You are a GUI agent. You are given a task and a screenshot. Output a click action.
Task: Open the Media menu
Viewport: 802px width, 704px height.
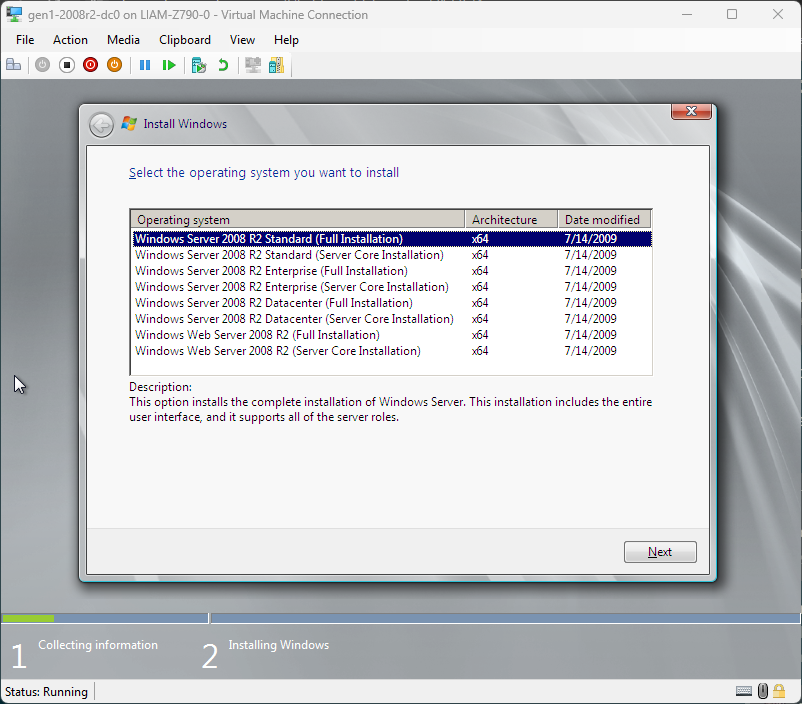(x=123, y=40)
